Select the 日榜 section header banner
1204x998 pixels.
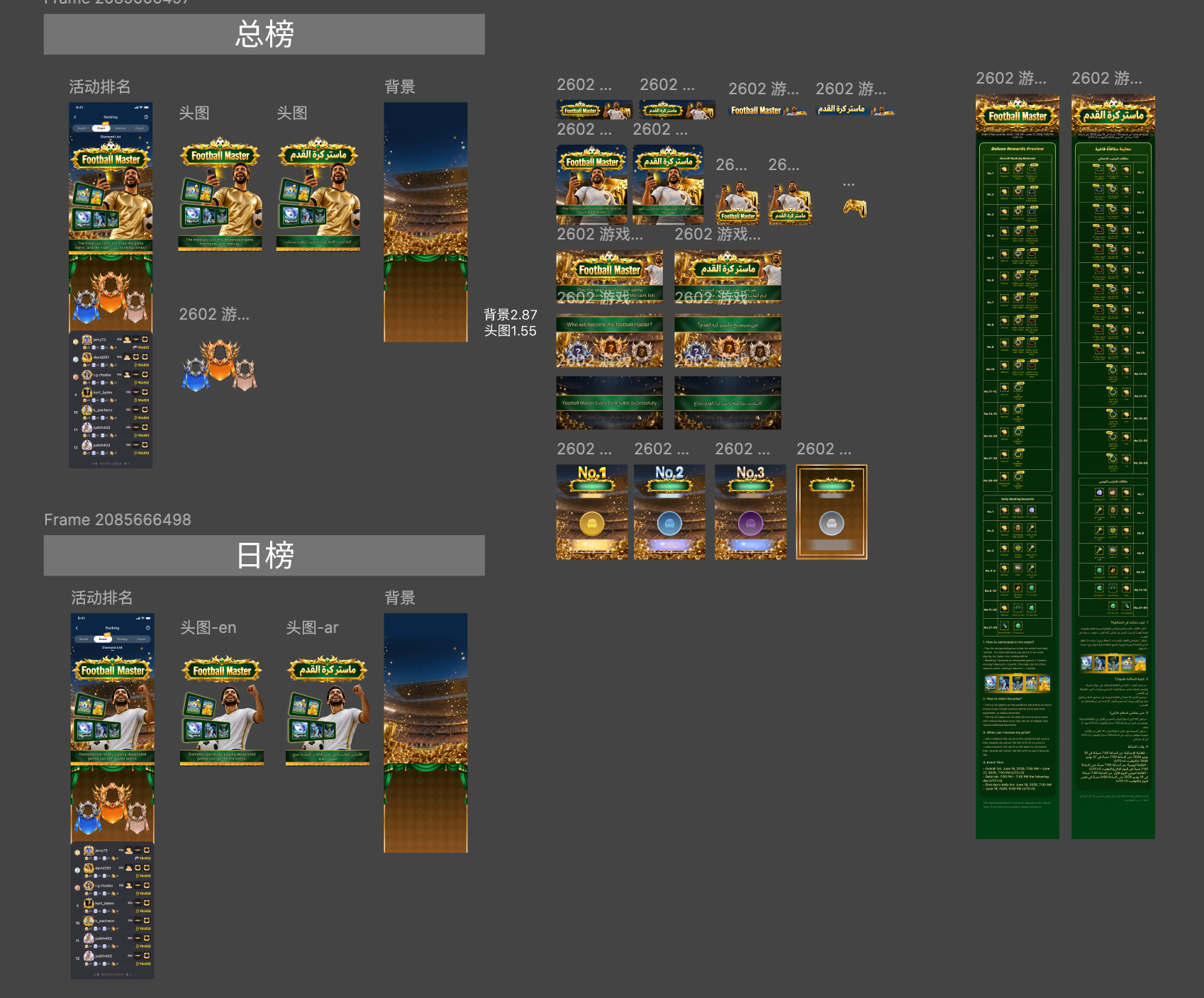click(264, 555)
